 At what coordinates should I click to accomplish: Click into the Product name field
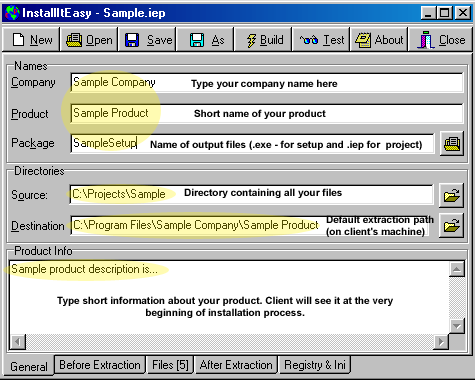click(267, 113)
